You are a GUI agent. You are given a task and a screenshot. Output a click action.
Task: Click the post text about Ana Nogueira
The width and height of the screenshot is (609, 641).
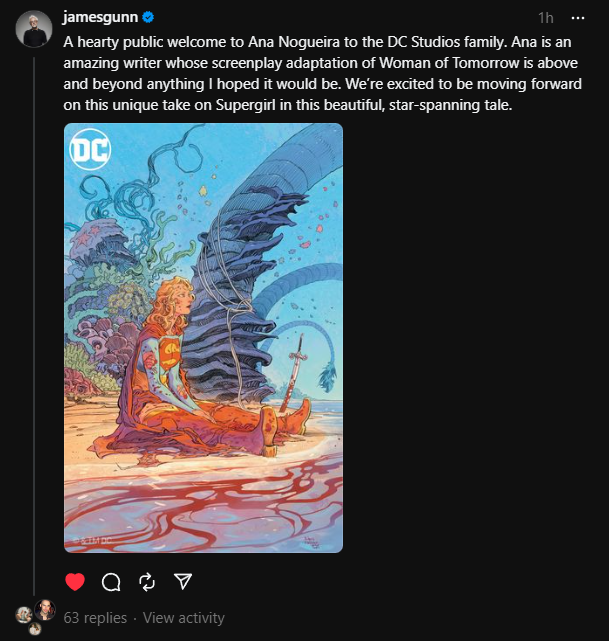pos(322,74)
